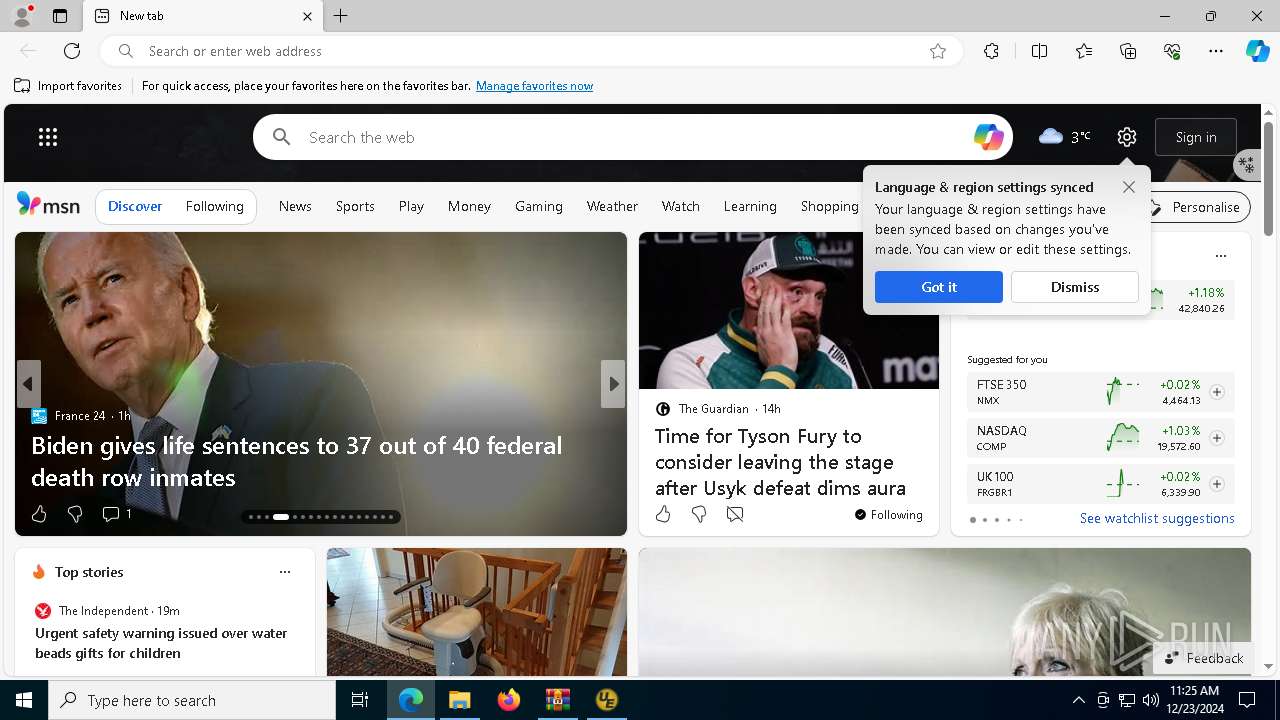Screen dimensions: 1280x720
Task: Open the Extensions puzzle icon
Action: 991,51
